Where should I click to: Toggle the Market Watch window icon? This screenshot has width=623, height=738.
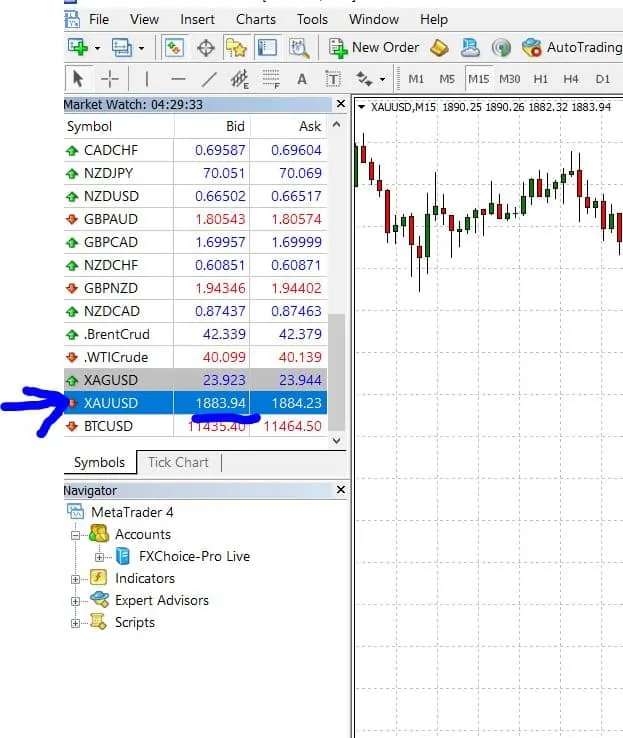(x=174, y=48)
